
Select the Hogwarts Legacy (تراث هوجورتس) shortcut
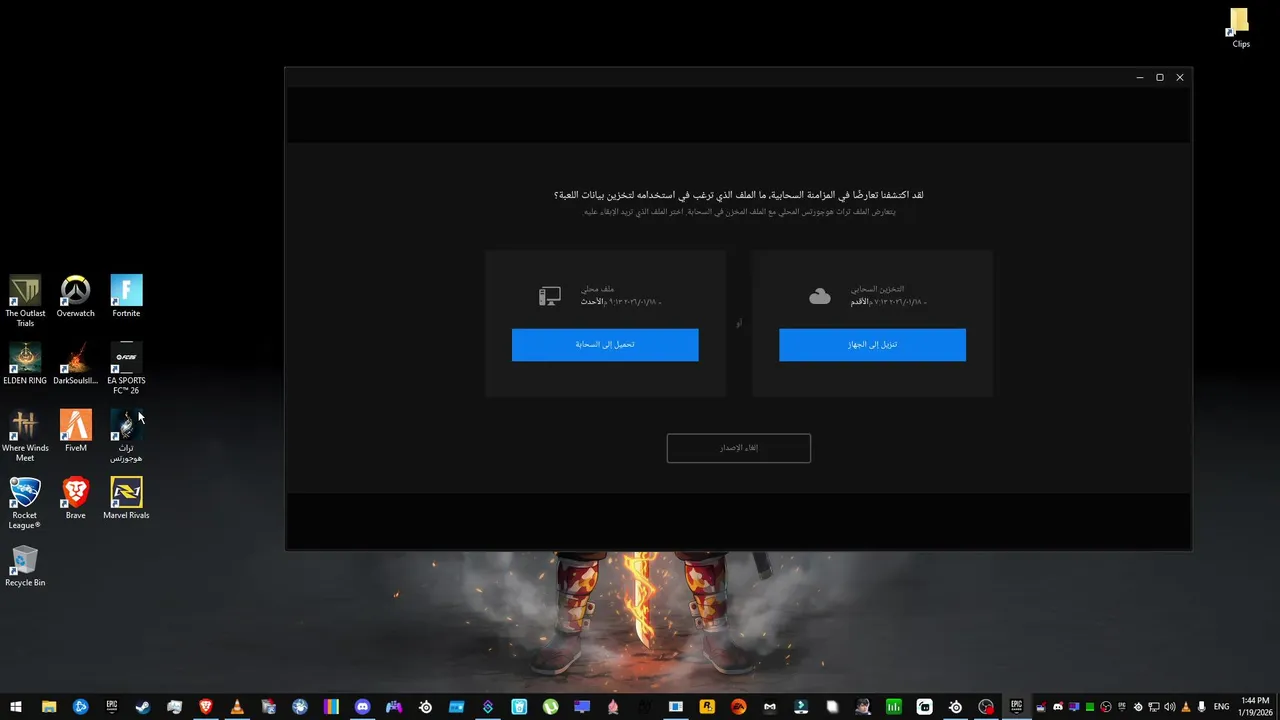[126, 435]
